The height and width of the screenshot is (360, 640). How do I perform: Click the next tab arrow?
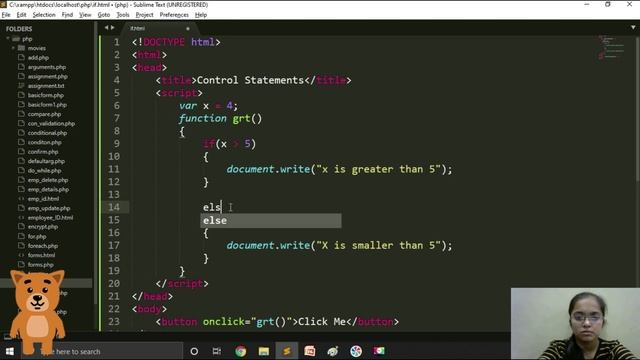[113, 28]
